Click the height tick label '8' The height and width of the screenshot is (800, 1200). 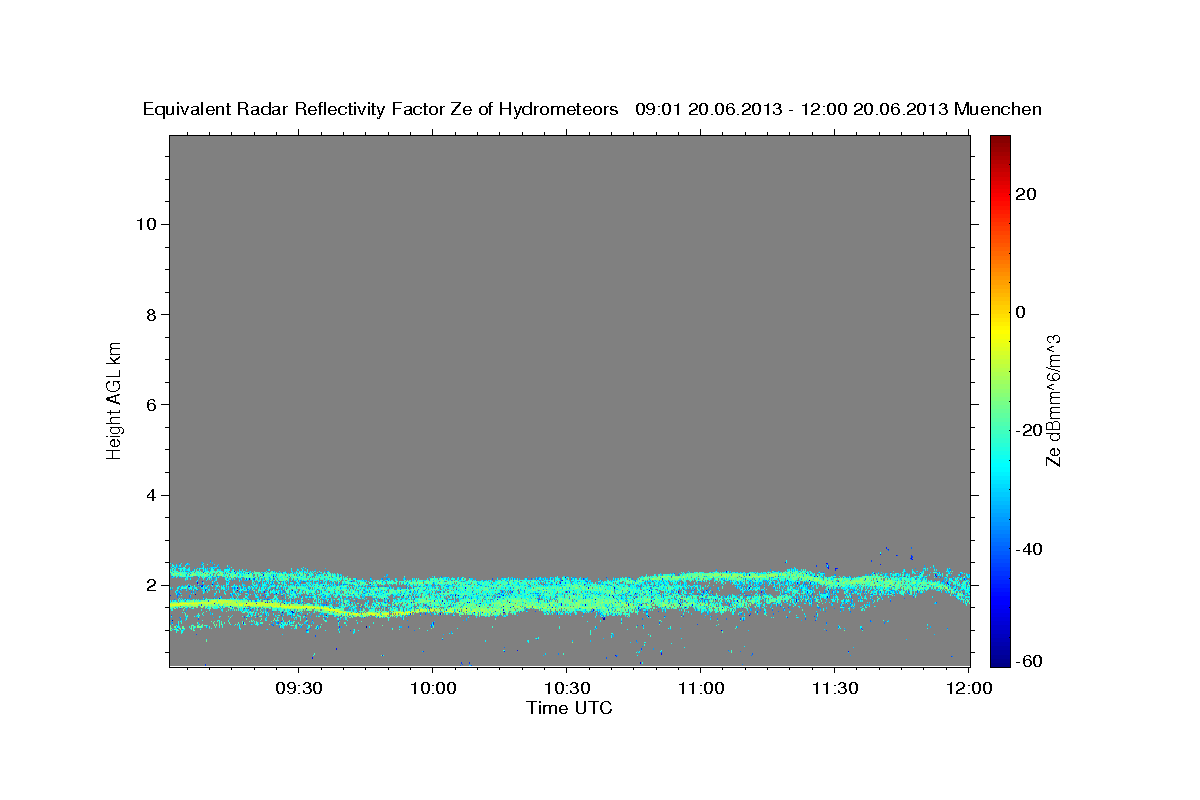[x=149, y=314]
